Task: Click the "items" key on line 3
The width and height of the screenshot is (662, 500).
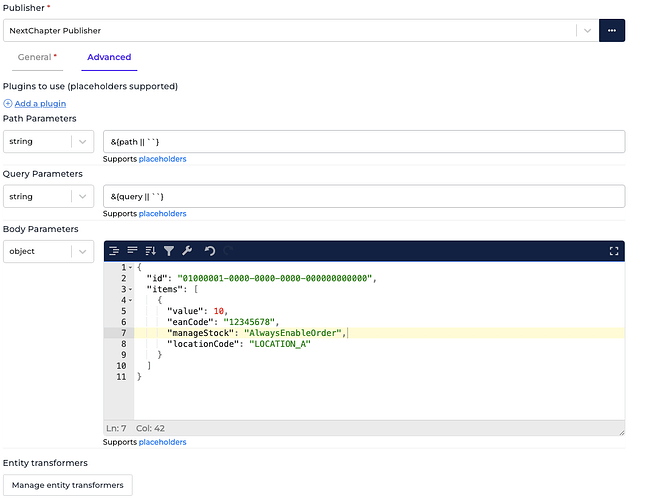Action: [x=165, y=289]
